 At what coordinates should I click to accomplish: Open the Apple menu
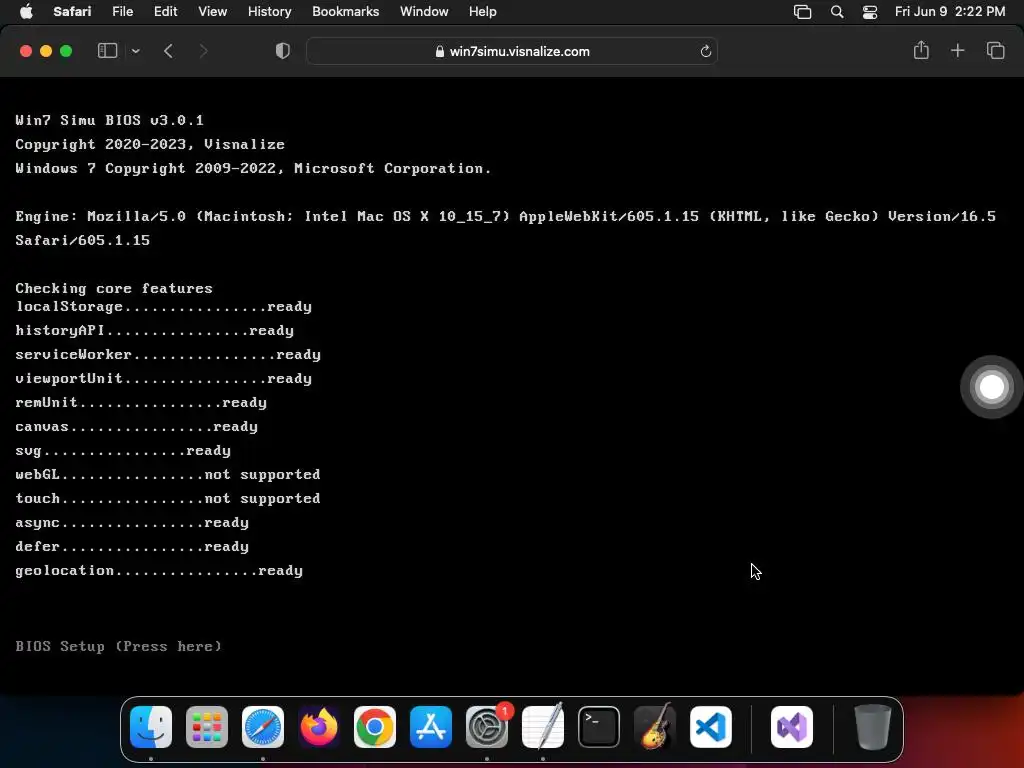(26, 11)
